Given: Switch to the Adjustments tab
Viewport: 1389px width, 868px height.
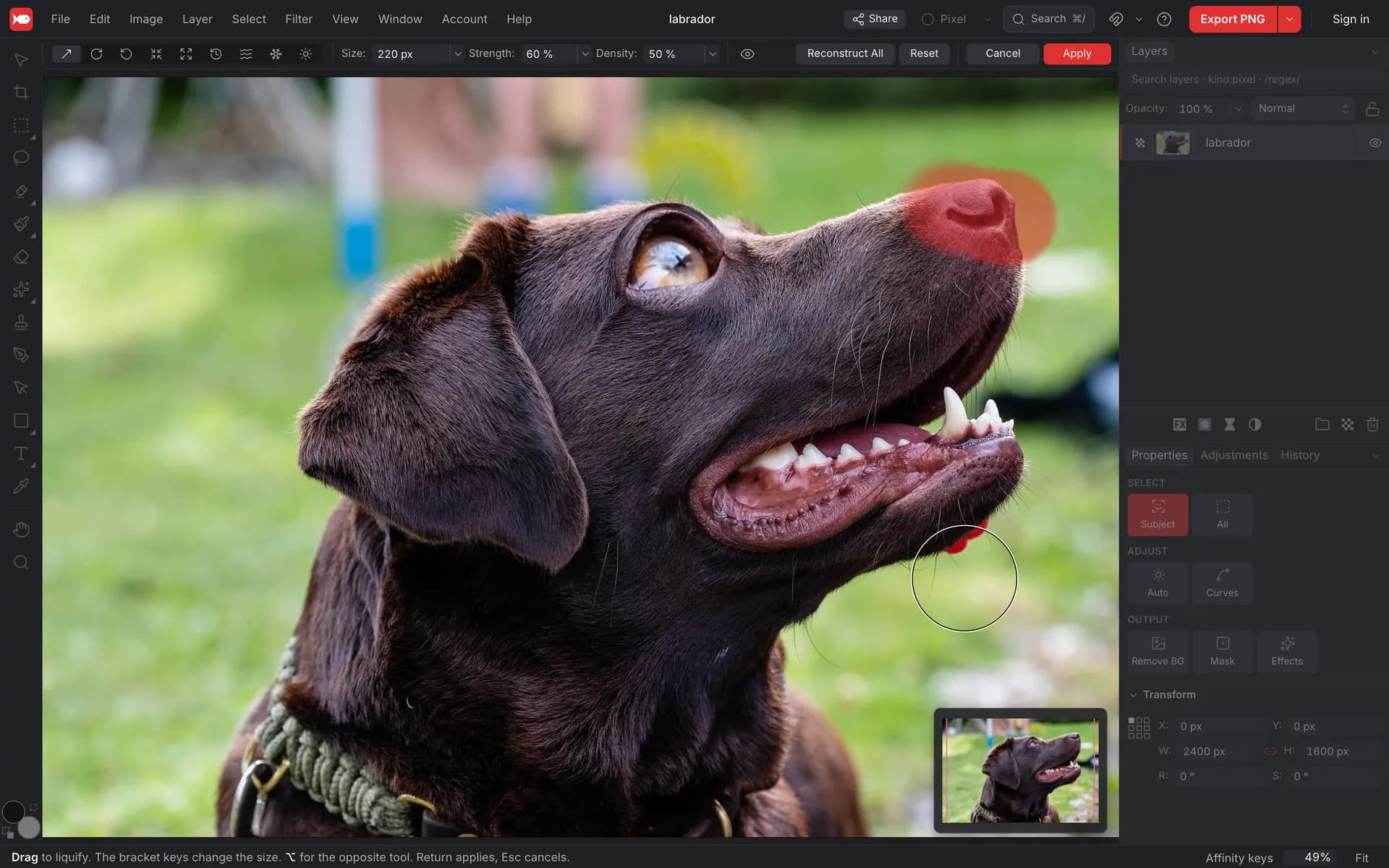Looking at the screenshot, I should click(x=1233, y=455).
